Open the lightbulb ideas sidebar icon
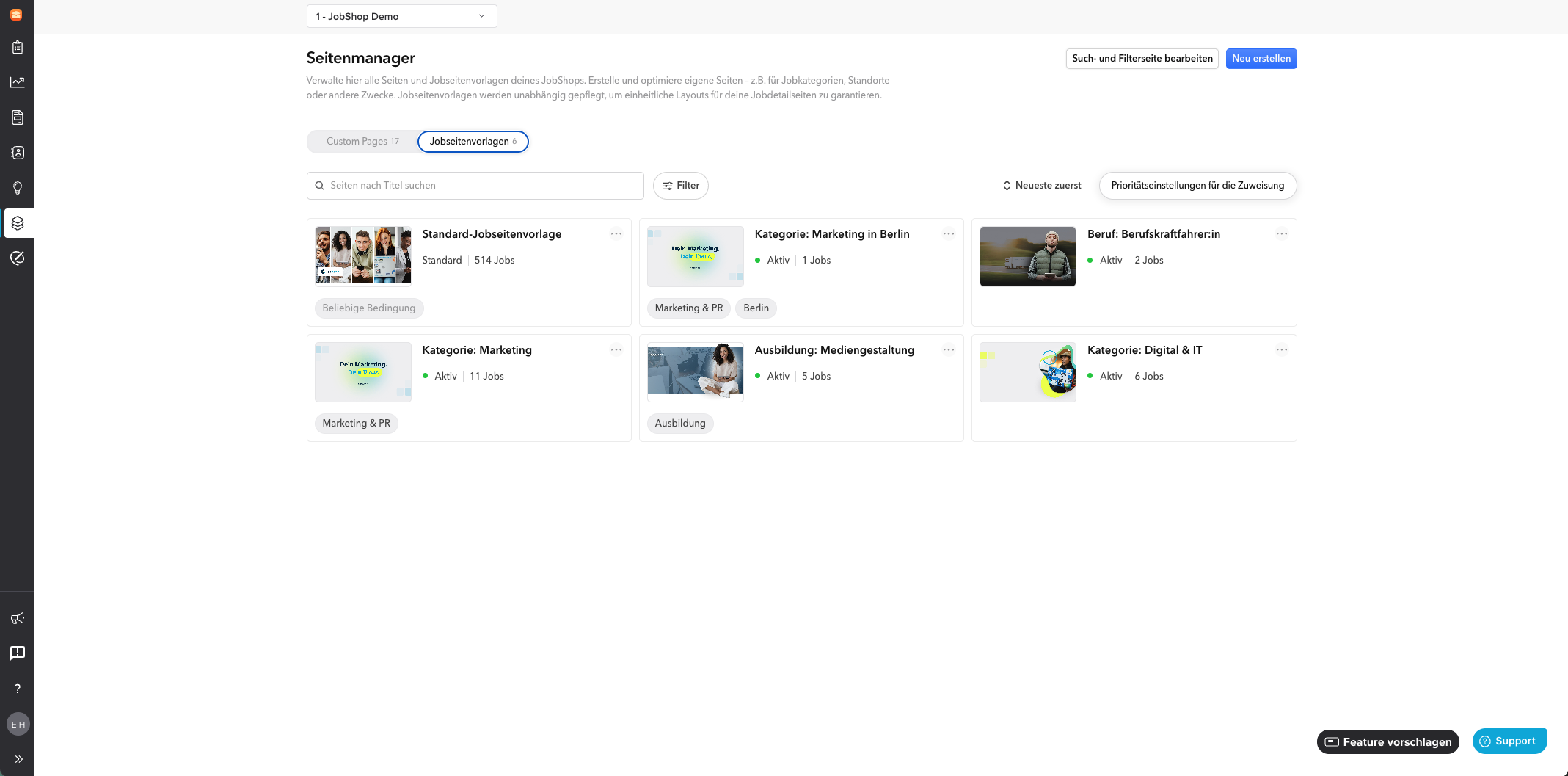 (18, 188)
